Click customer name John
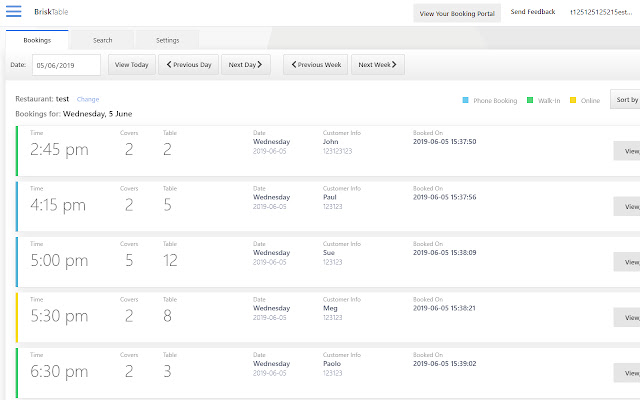The width and height of the screenshot is (640, 400). (331, 142)
